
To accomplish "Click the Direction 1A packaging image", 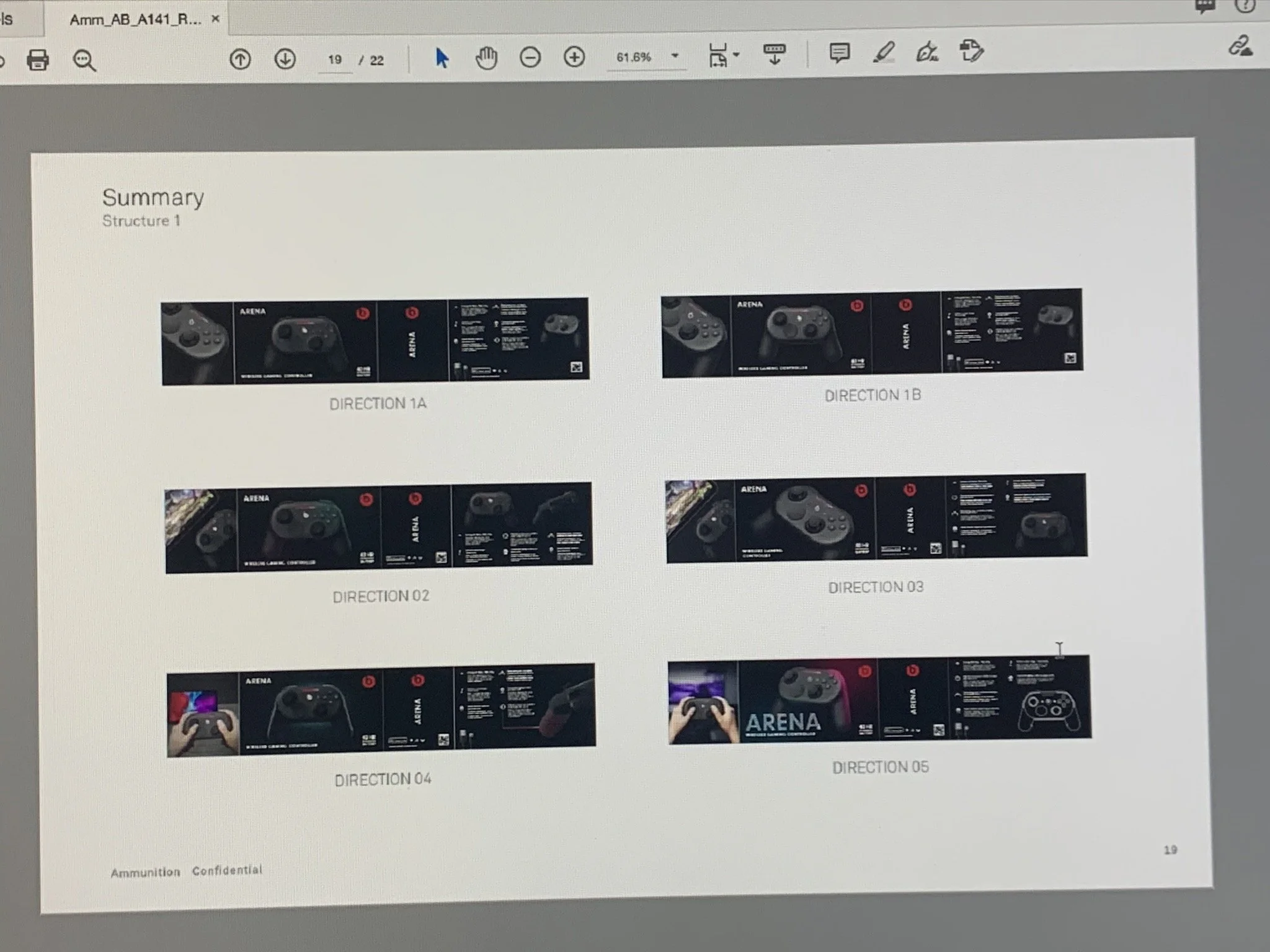I will pos(375,341).
